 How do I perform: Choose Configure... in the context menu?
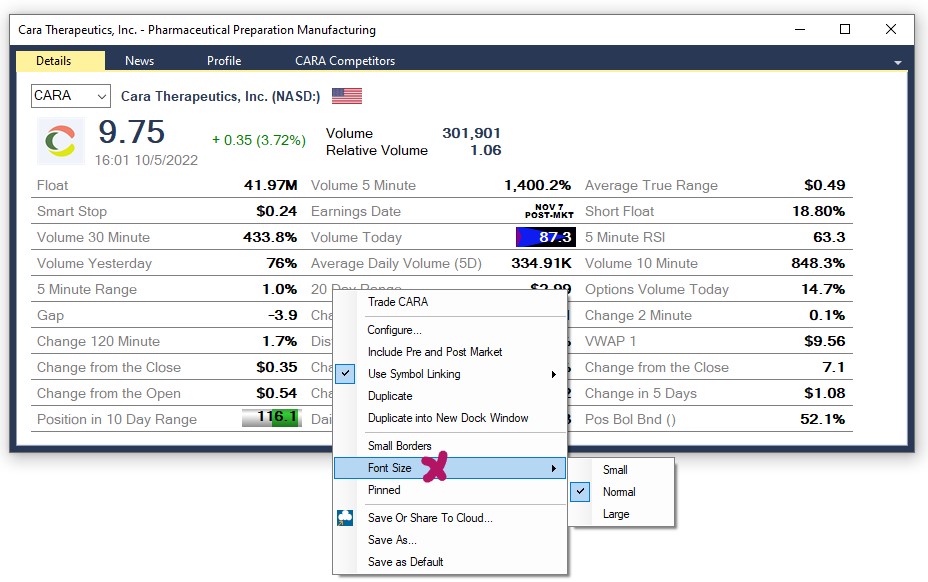click(394, 330)
